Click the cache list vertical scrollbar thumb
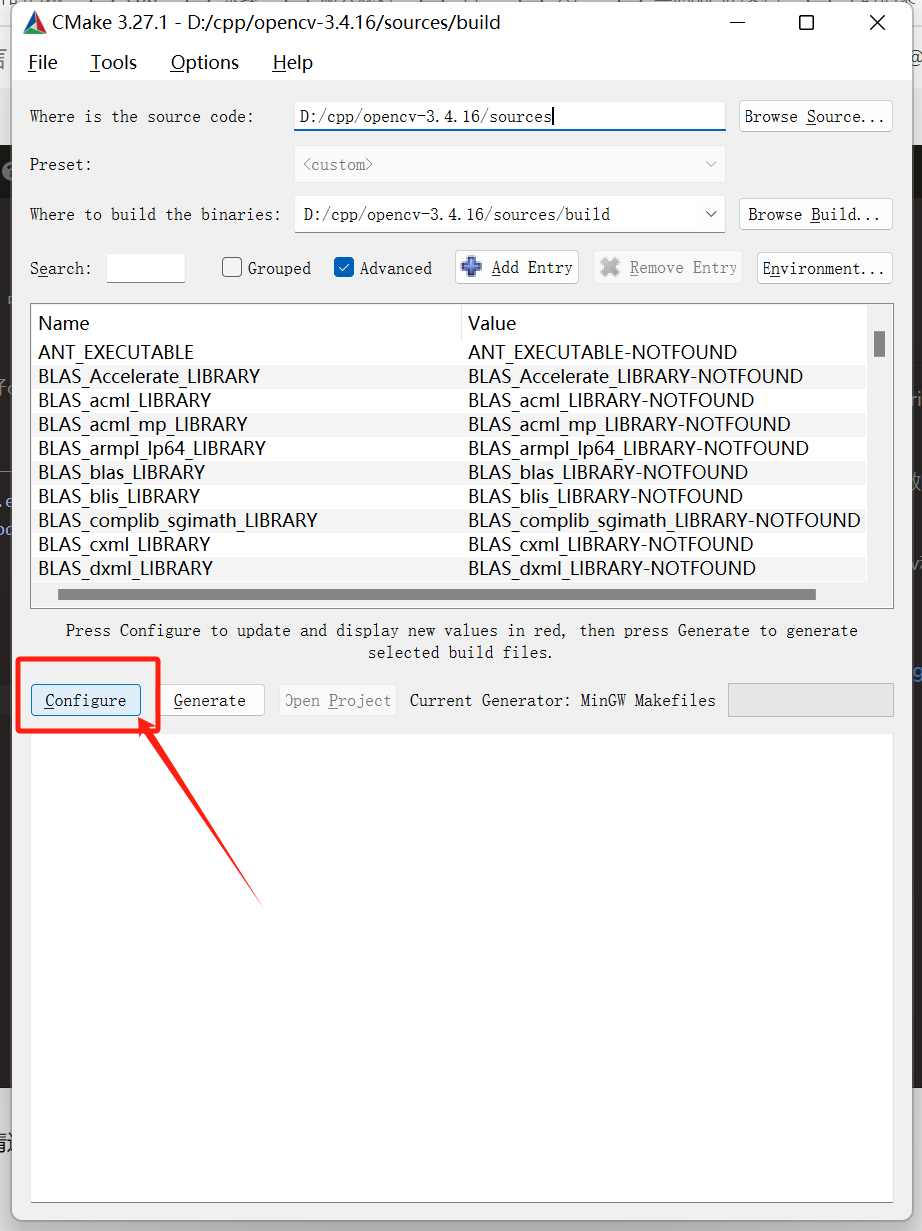Image resolution: width=922 pixels, height=1231 pixels. [x=879, y=344]
